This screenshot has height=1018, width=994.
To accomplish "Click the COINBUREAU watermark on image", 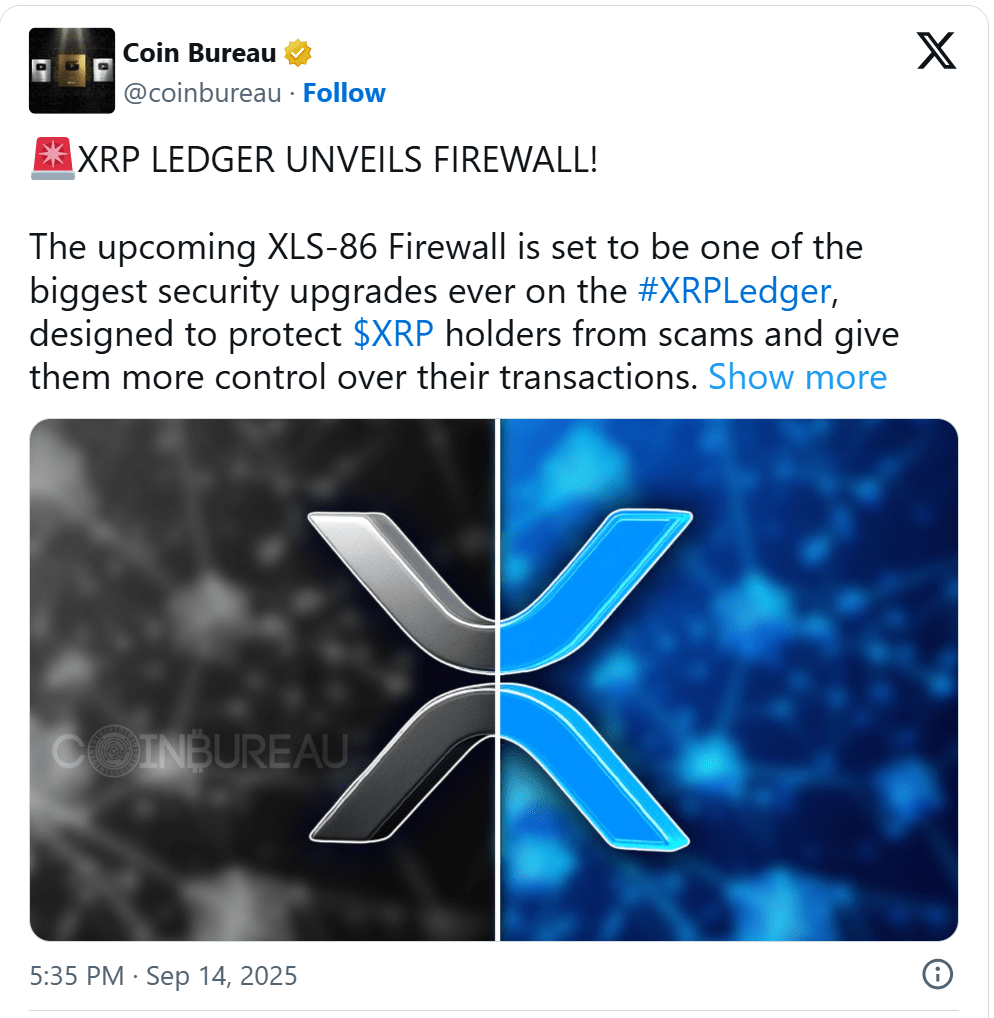I will pyautogui.click(x=200, y=751).
